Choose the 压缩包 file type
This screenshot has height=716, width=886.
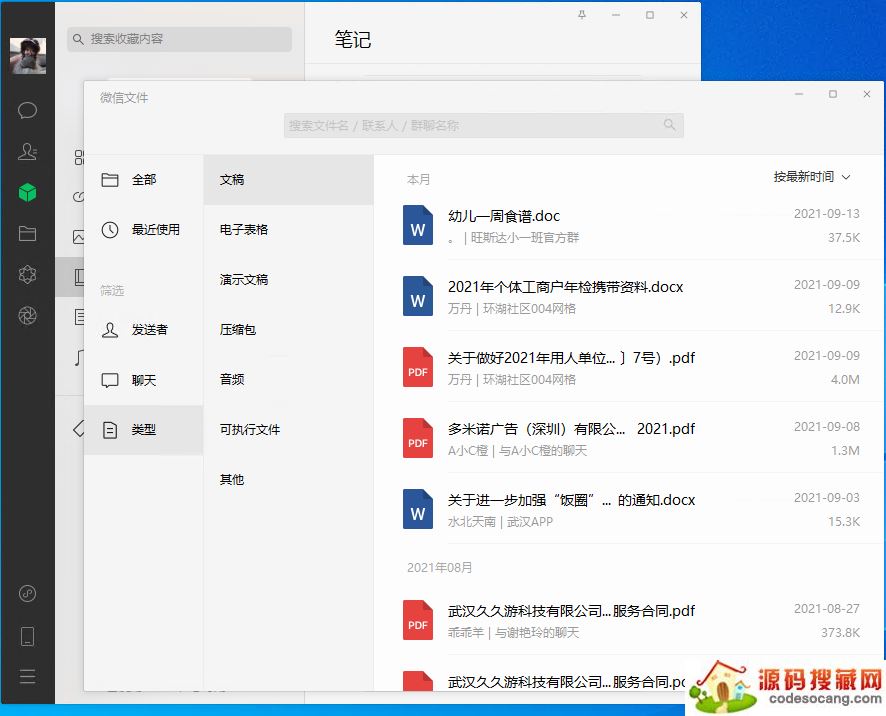(x=288, y=329)
